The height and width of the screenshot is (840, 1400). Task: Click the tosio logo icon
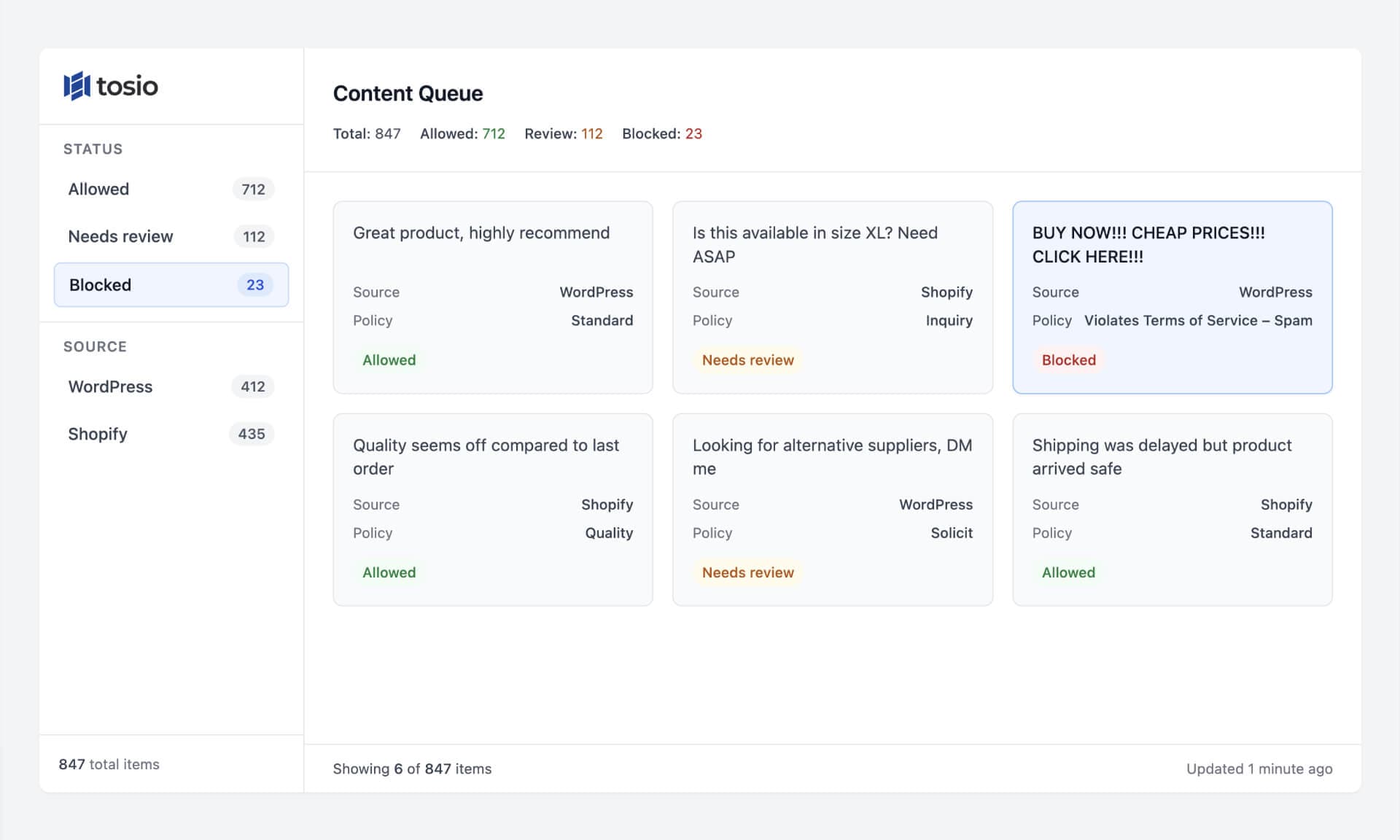[77, 85]
